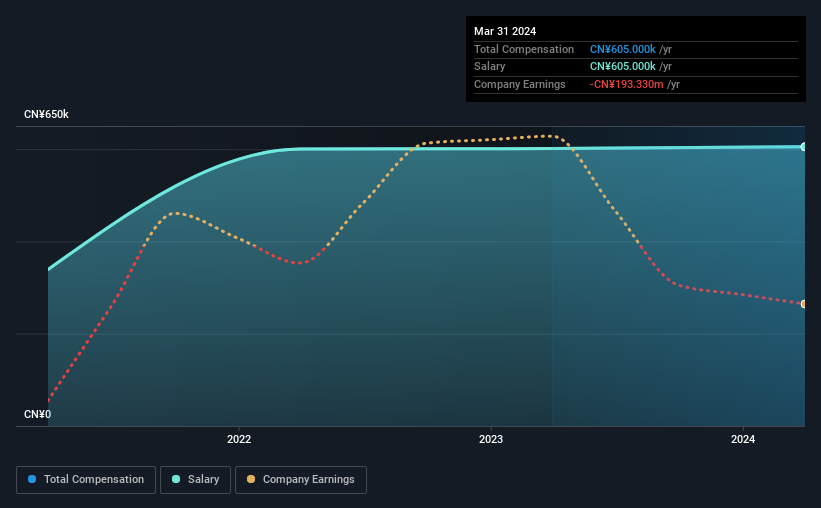Click the -CN¥193.330m company earnings value

click(x=627, y=84)
